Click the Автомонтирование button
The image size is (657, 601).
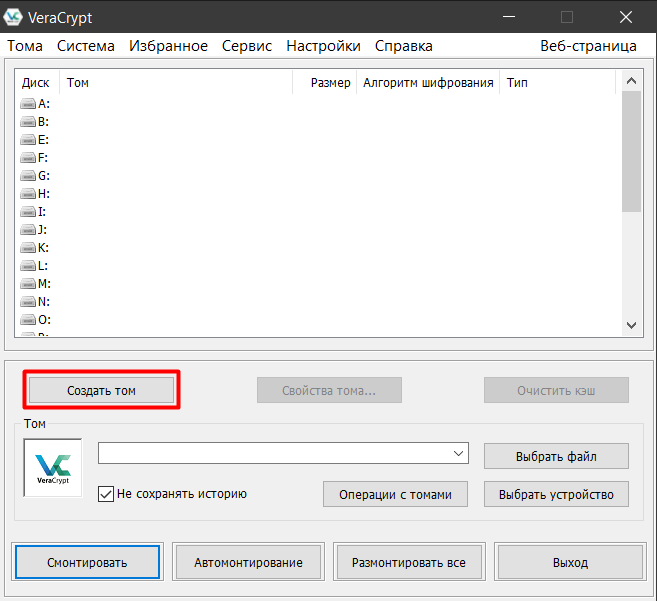pos(248,562)
